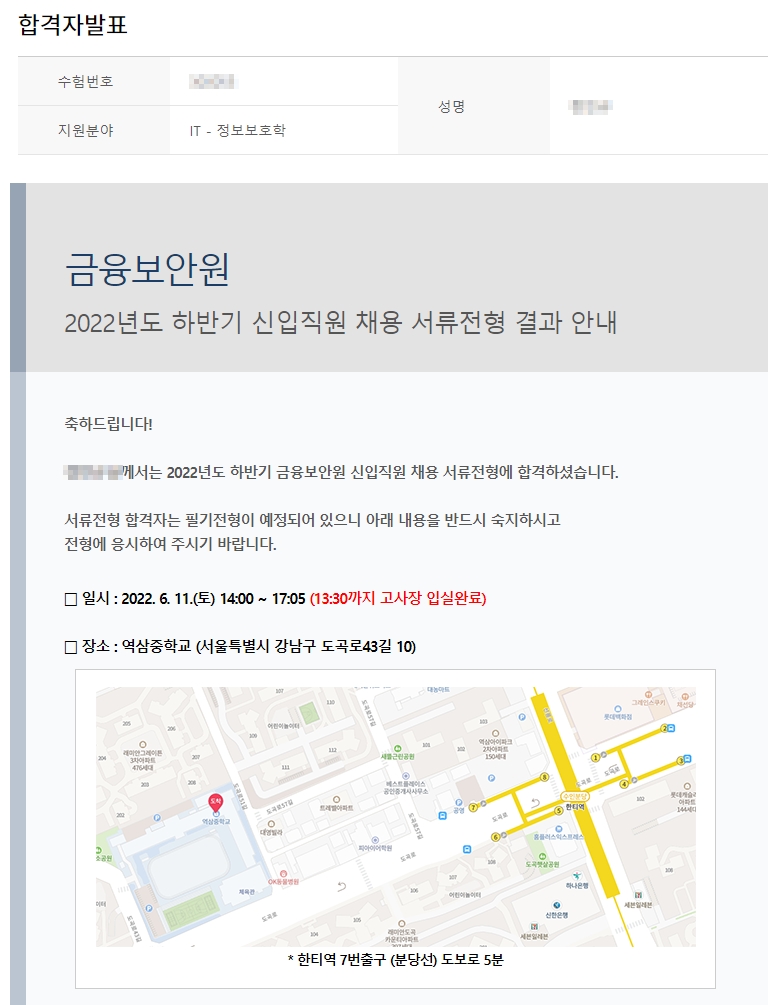
Task: Click the 신한은행 bank icon
Action: point(556,905)
